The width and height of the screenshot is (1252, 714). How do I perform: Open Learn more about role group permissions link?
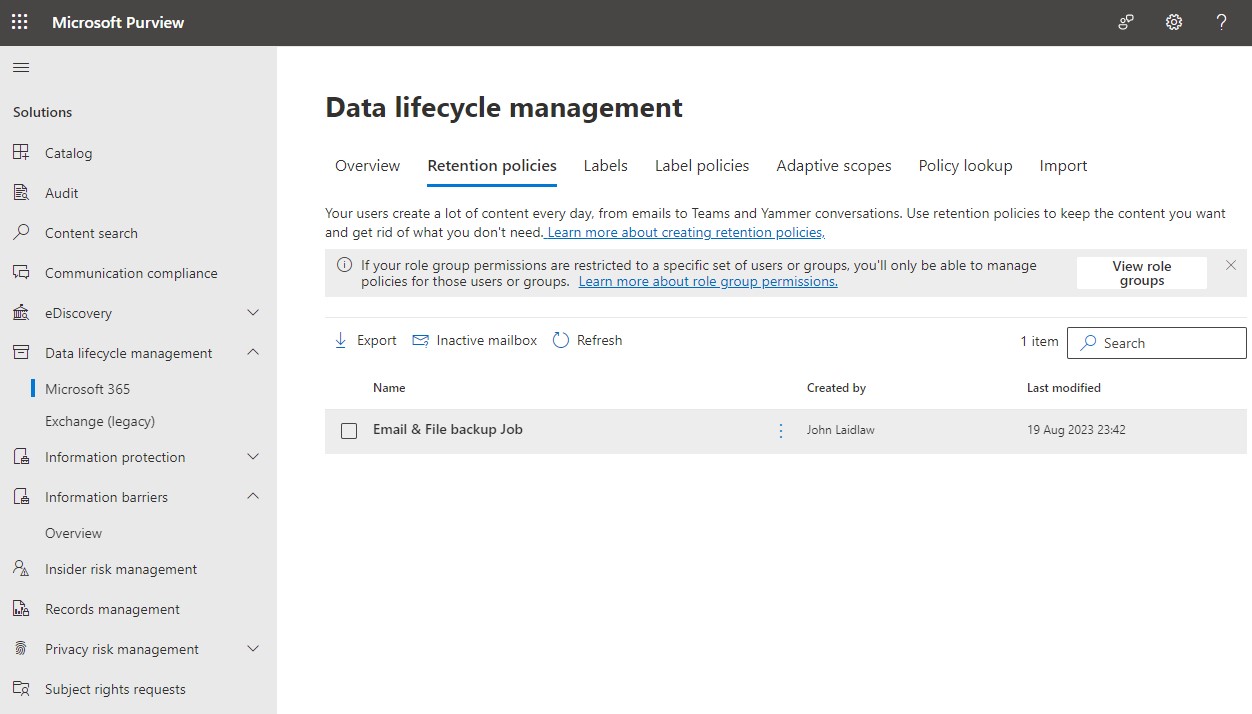click(x=708, y=281)
